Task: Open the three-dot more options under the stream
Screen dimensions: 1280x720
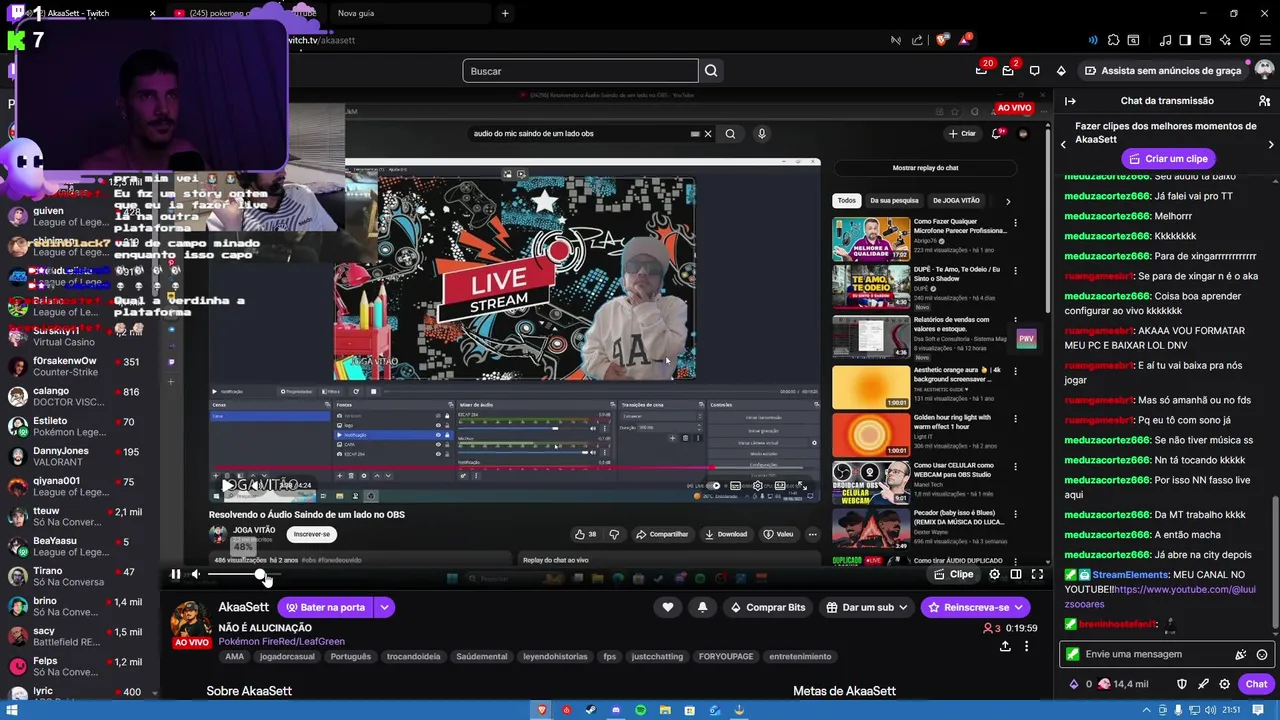Action: (1026, 646)
